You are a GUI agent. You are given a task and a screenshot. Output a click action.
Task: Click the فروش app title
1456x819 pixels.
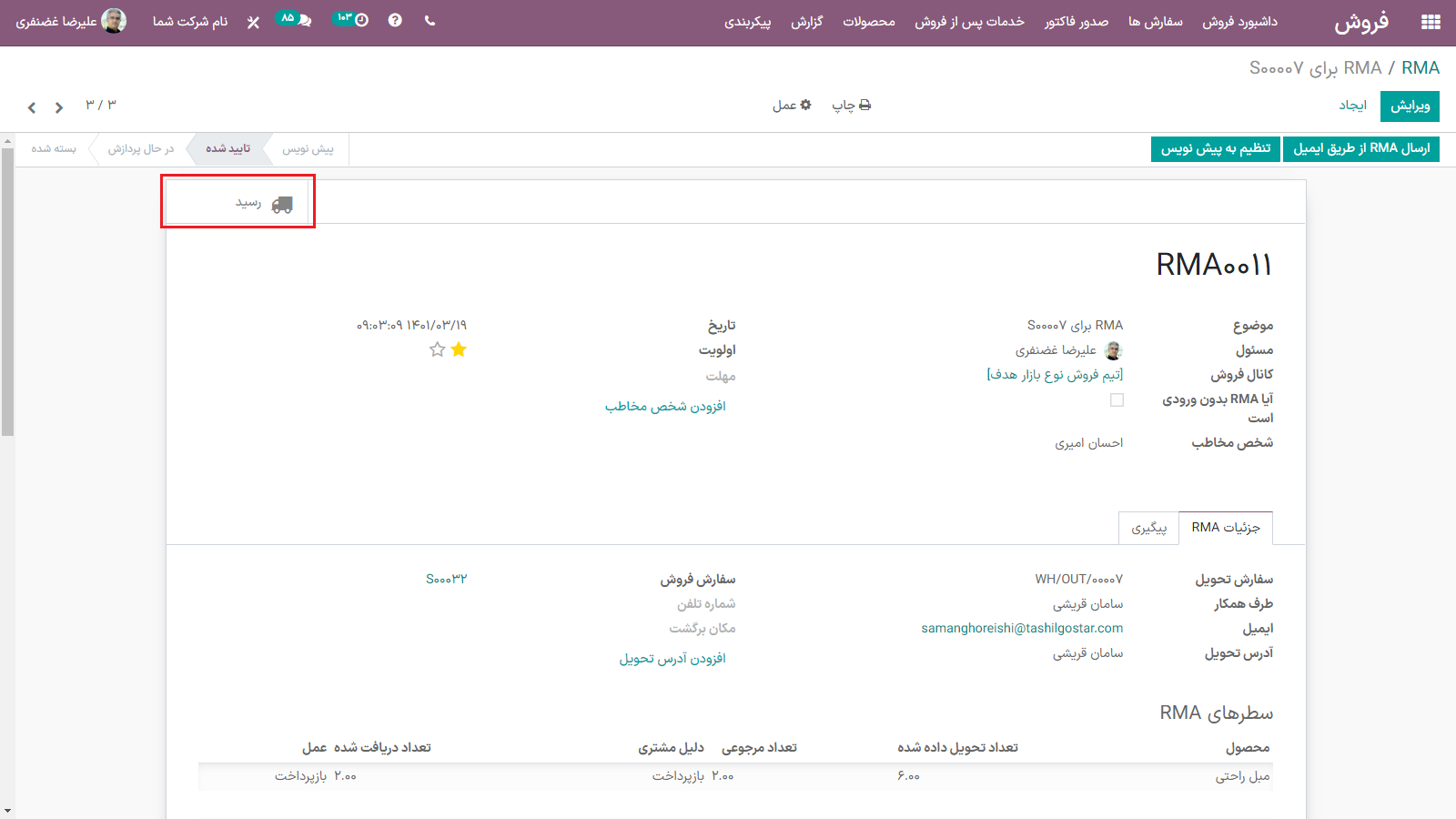click(1361, 23)
